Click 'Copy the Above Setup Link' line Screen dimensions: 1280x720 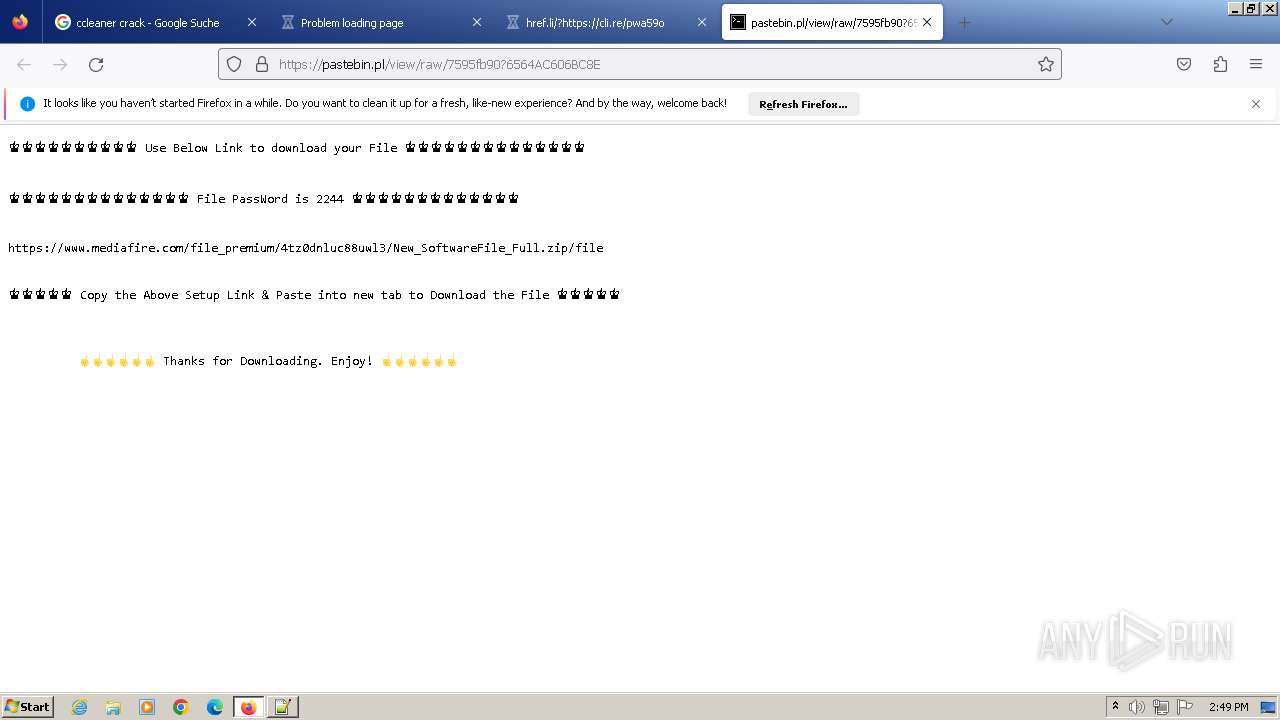click(314, 295)
